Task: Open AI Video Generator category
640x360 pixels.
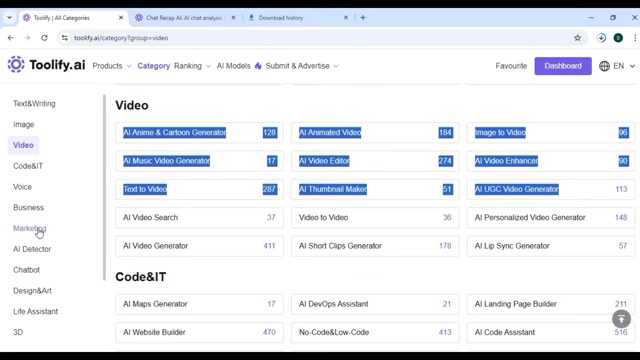Action: coord(199,246)
